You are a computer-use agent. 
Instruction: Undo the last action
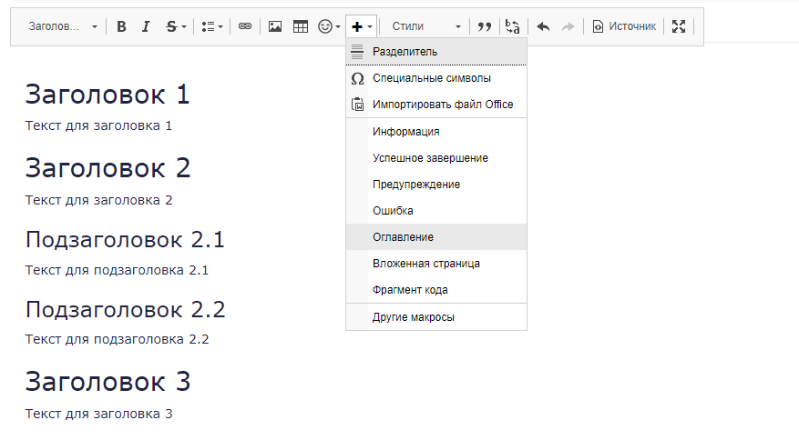click(543, 27)
